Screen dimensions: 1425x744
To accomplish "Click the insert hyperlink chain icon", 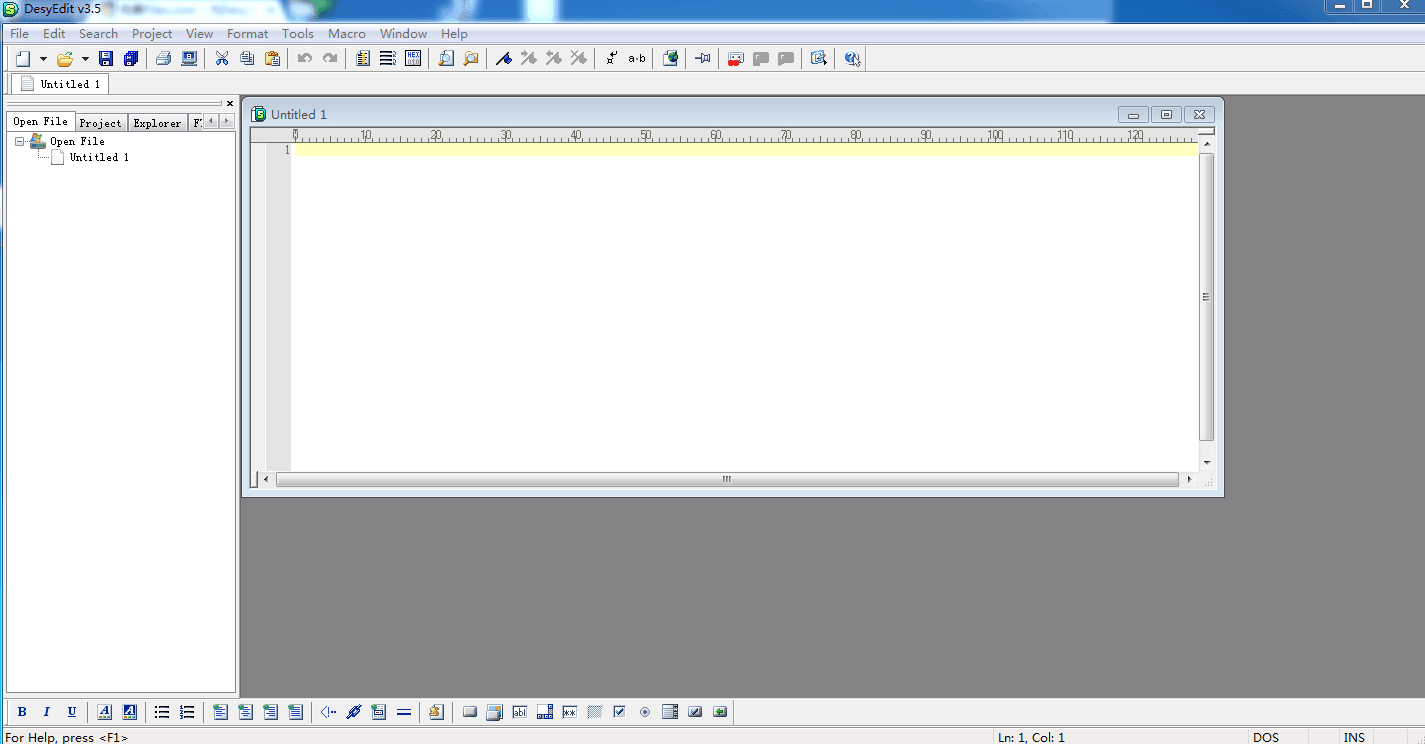I will (x=353, y=712).
